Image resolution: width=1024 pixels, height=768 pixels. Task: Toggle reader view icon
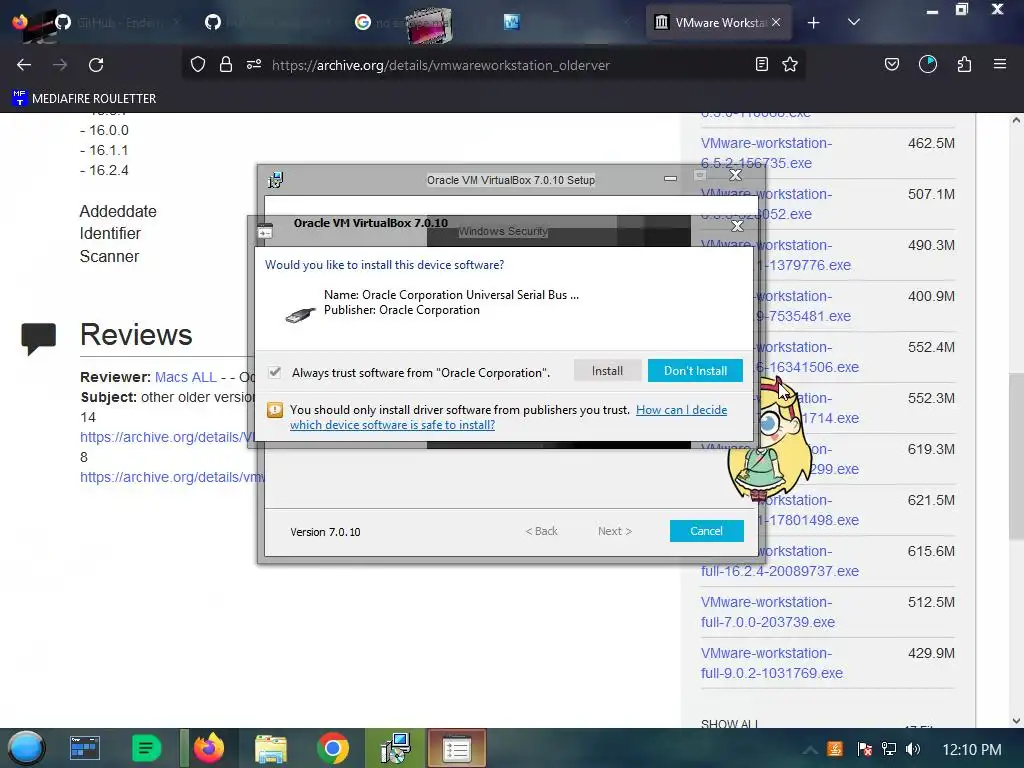[761, 64]
